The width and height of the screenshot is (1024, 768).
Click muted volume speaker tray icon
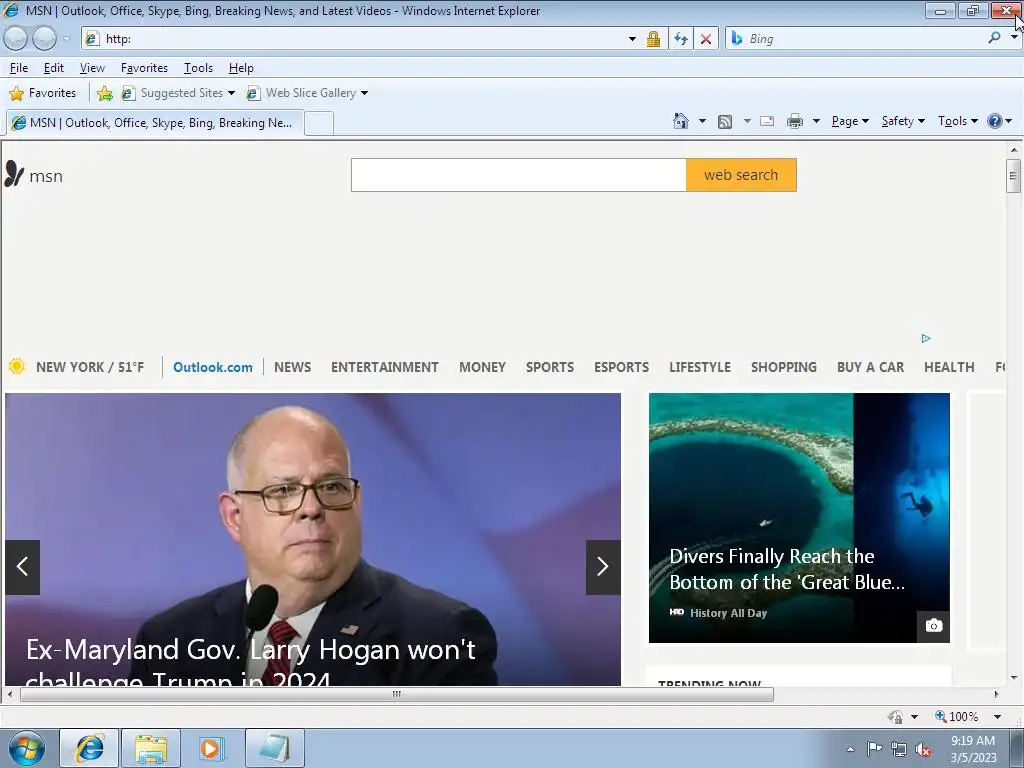[923, 750]
